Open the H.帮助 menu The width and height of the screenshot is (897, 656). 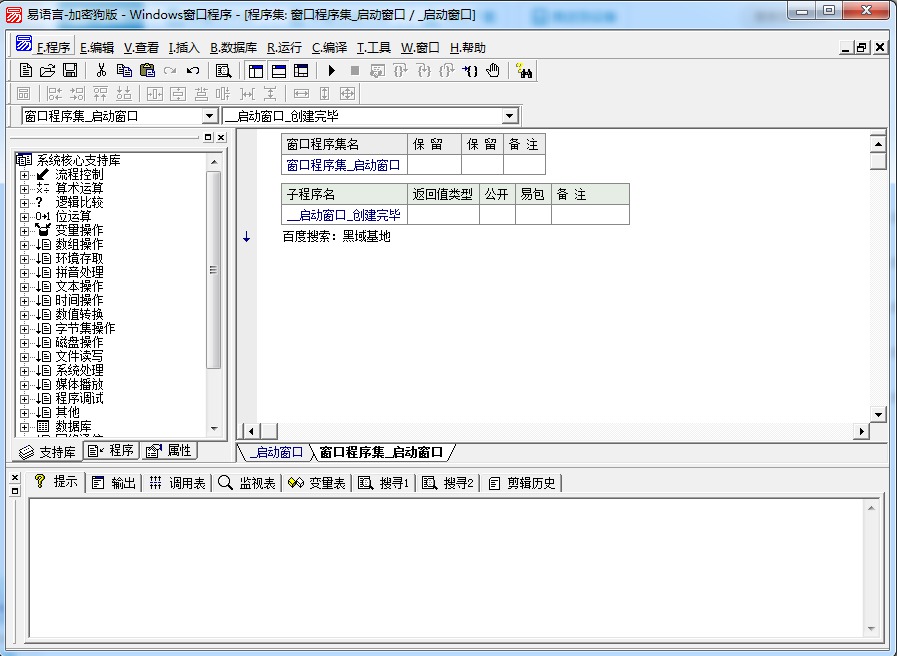[x=468, y=48]
